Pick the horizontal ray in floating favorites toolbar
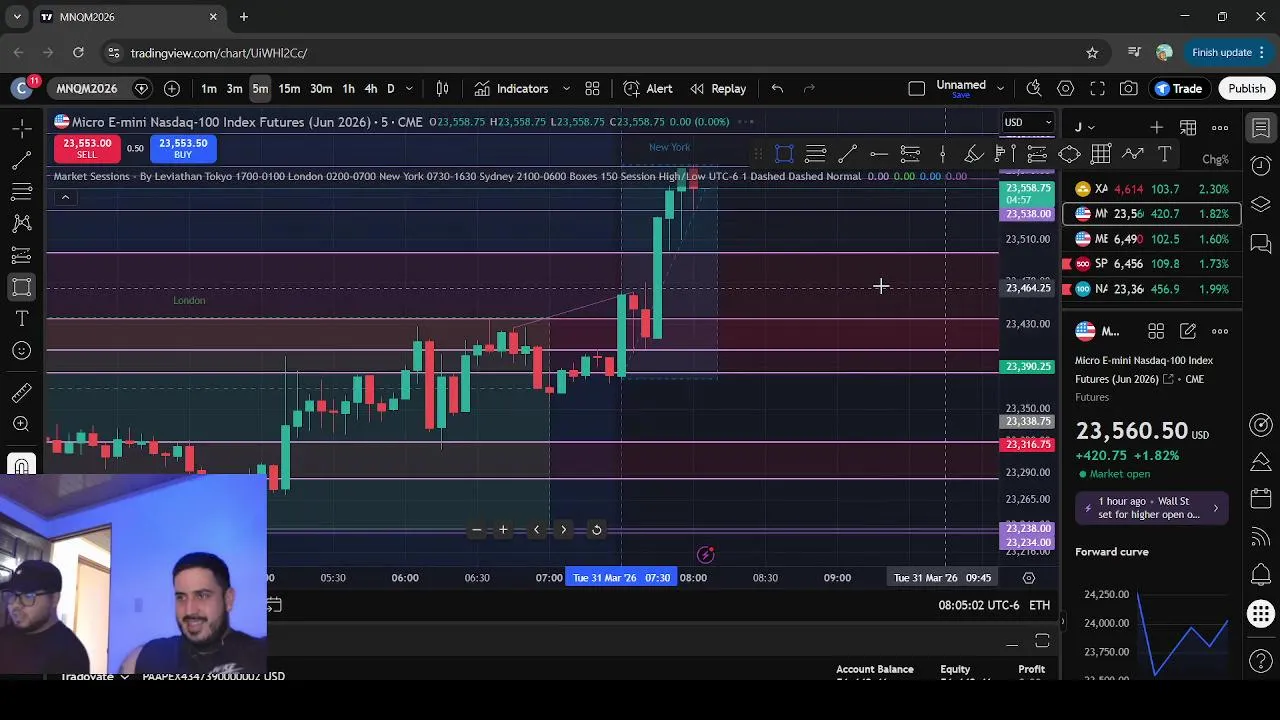The width and height of the screenshot is (1280, 720). click(878, 154)
